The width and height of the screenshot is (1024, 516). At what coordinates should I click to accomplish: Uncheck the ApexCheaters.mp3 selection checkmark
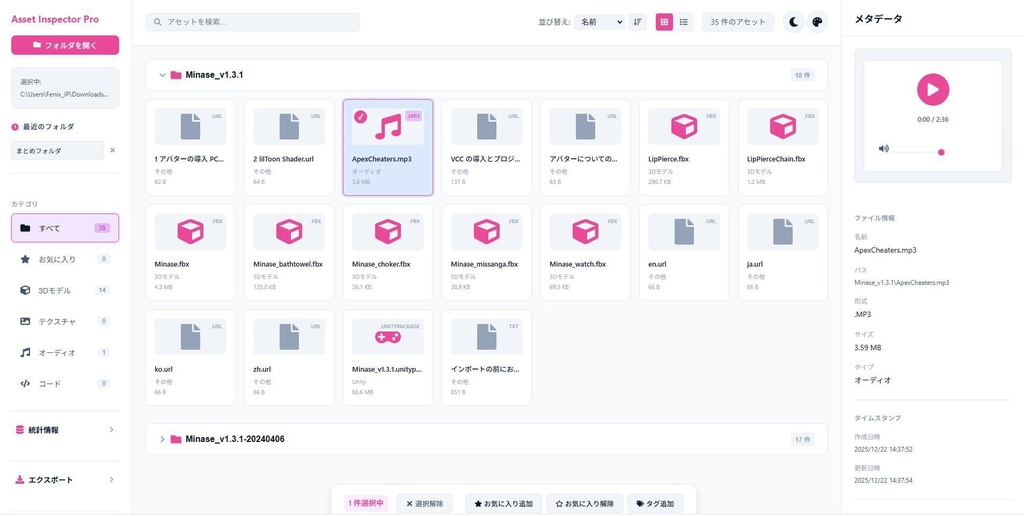(x=360, y=116)
